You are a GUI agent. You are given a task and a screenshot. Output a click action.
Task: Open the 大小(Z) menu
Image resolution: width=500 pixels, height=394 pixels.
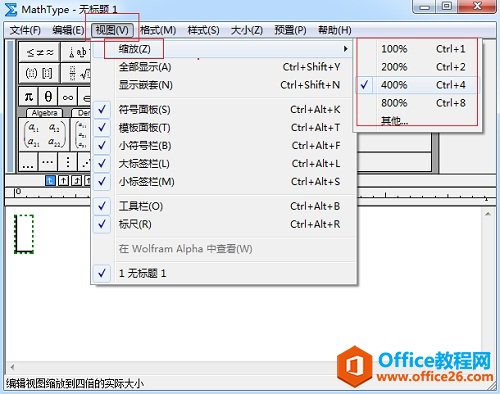tap(247, 30)
